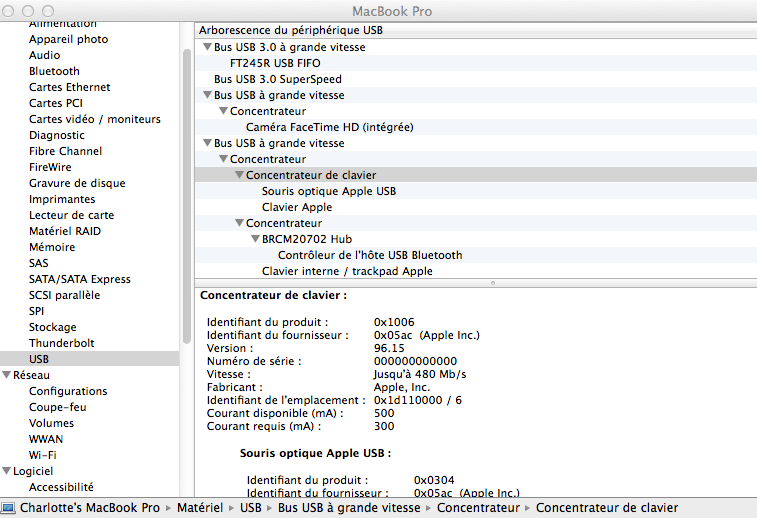Image resolution: width=757 pixels, height=518 pixels.
Task: Choose the Clavier Apple device row
Action: click(297, 207)
